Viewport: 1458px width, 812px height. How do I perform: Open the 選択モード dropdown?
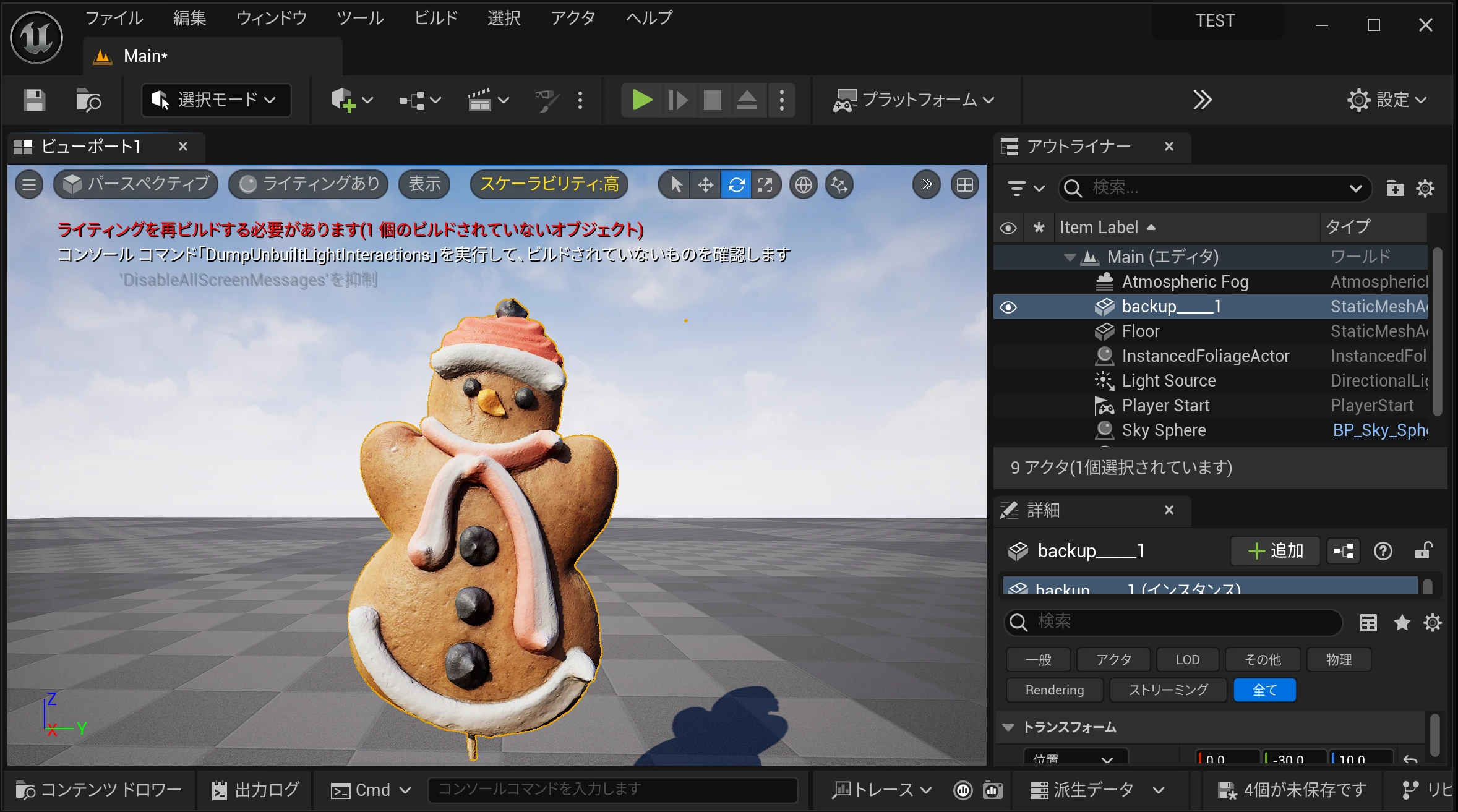[x=217, y=100]
